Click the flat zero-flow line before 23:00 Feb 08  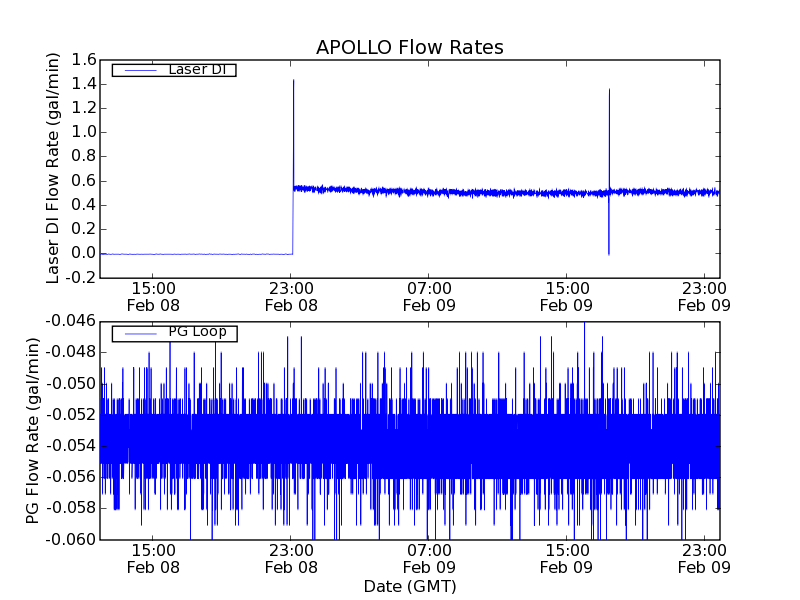coord(200,254)
